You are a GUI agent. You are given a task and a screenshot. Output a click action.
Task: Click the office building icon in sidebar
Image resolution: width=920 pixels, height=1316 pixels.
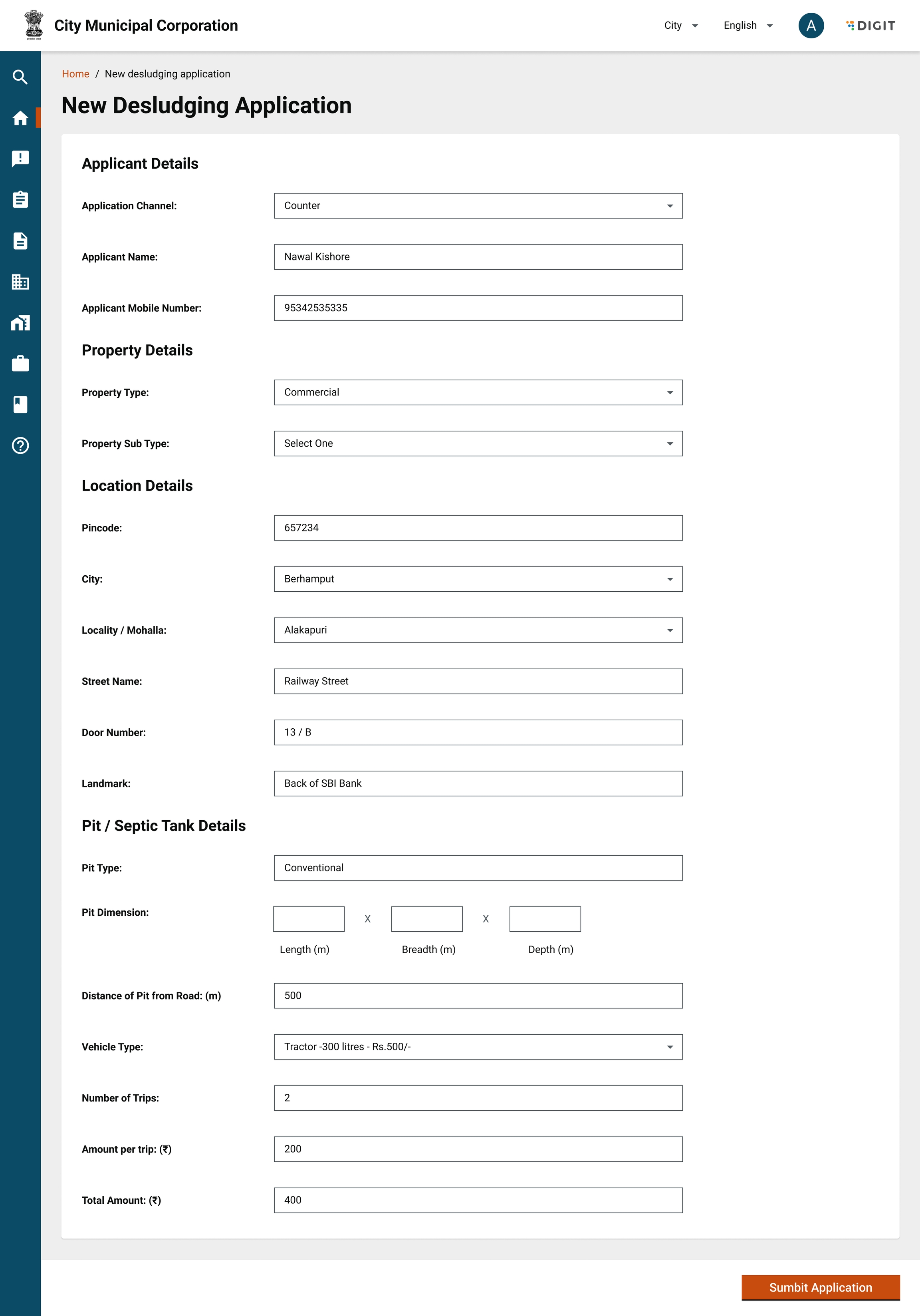(20, 281)
